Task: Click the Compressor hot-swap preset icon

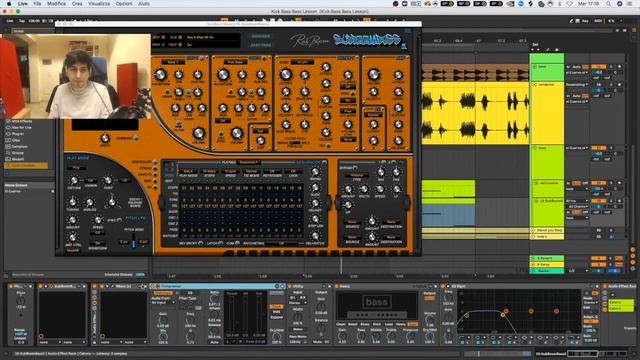Action: (277, 286)
